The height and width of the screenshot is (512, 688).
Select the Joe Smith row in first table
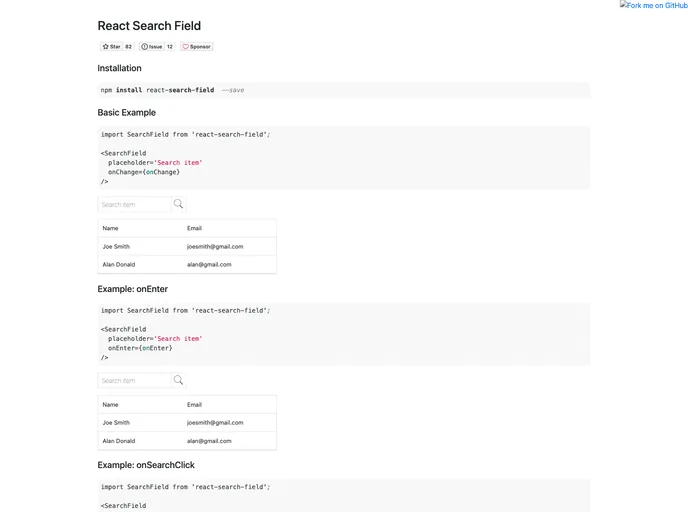[187, 247]
